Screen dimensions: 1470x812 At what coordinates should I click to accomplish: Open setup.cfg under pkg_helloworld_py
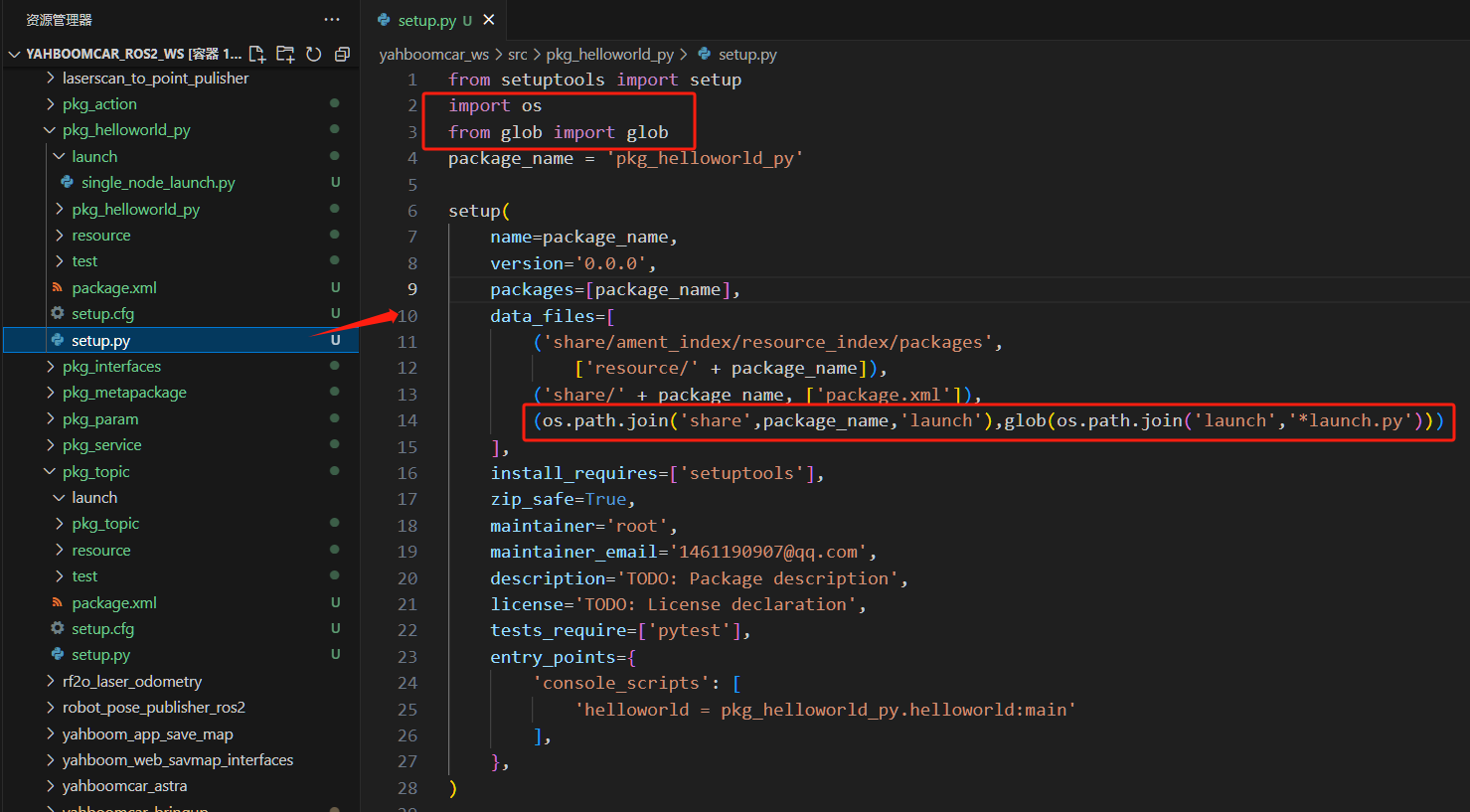click(x=102, y=314)
